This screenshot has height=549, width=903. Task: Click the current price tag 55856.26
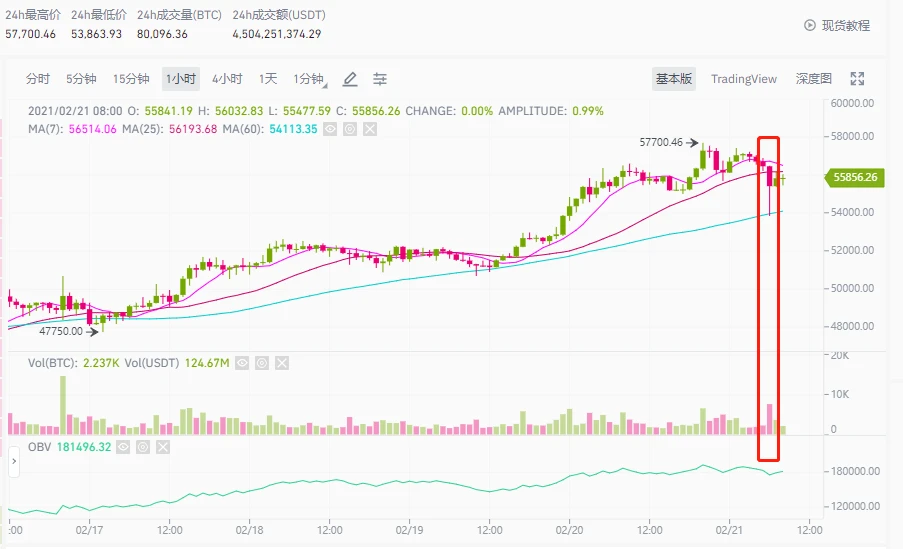[855, 177]
